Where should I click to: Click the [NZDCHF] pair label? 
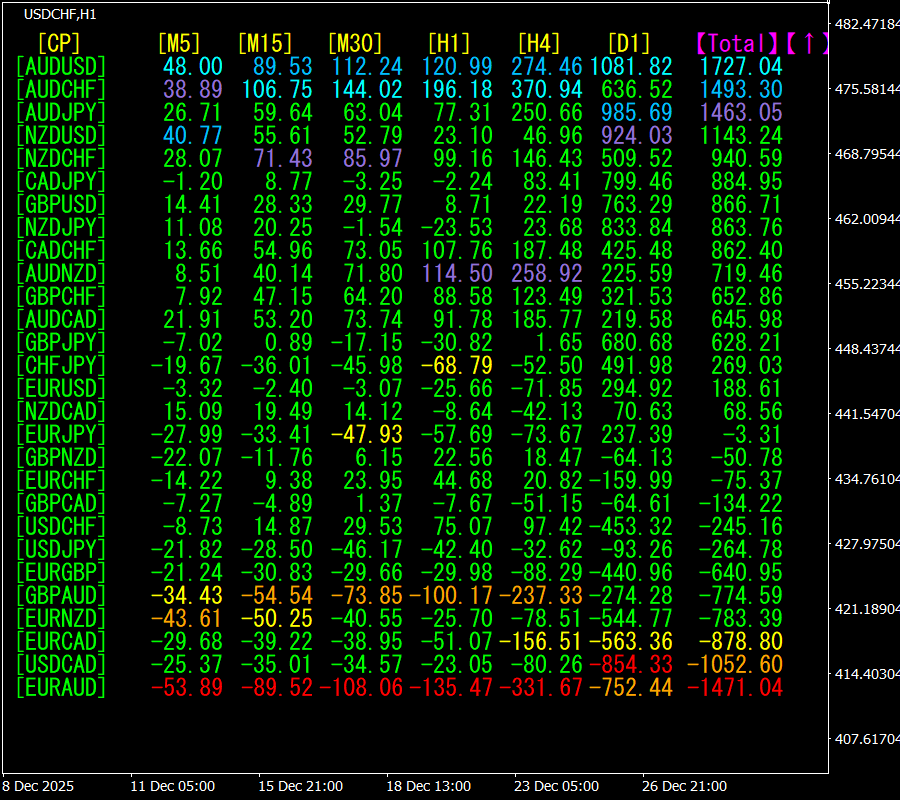pyautogui.click(x=61, y=158)
